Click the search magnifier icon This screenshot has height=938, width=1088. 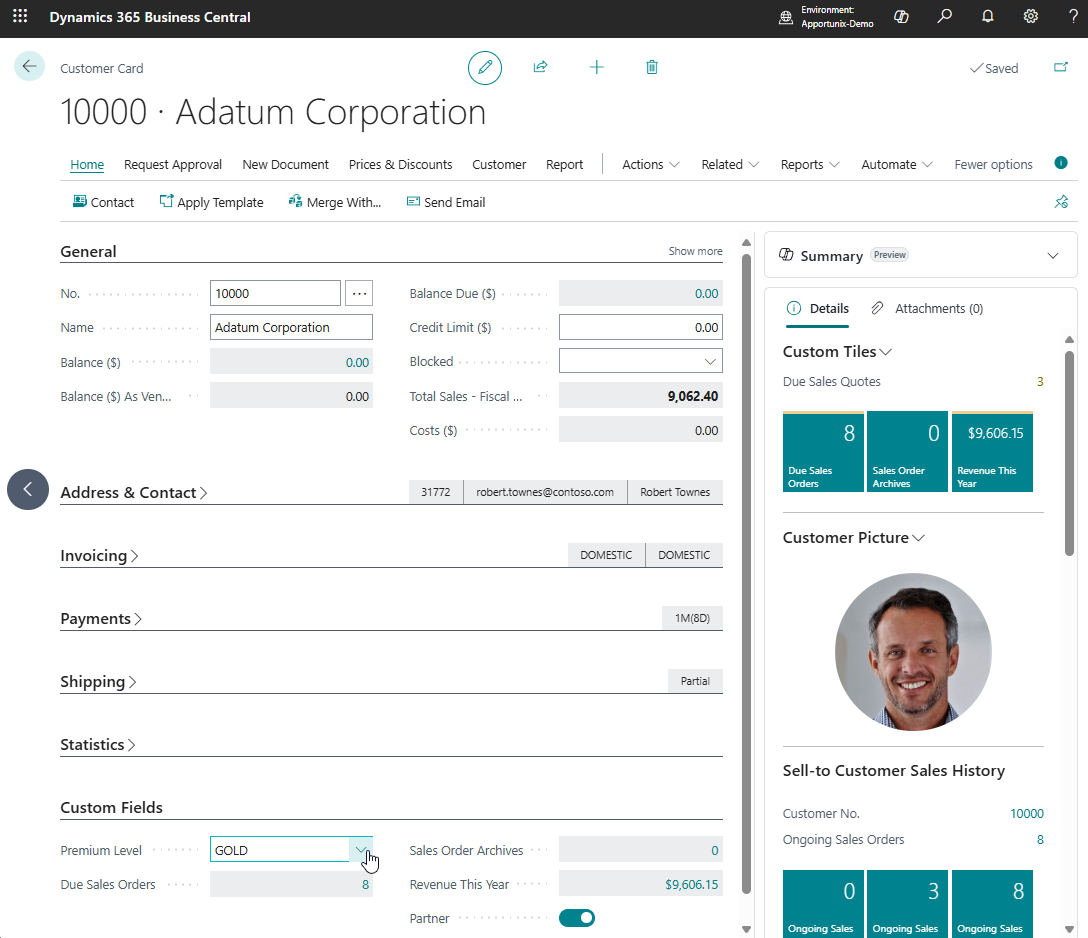(x=944, y=17)
